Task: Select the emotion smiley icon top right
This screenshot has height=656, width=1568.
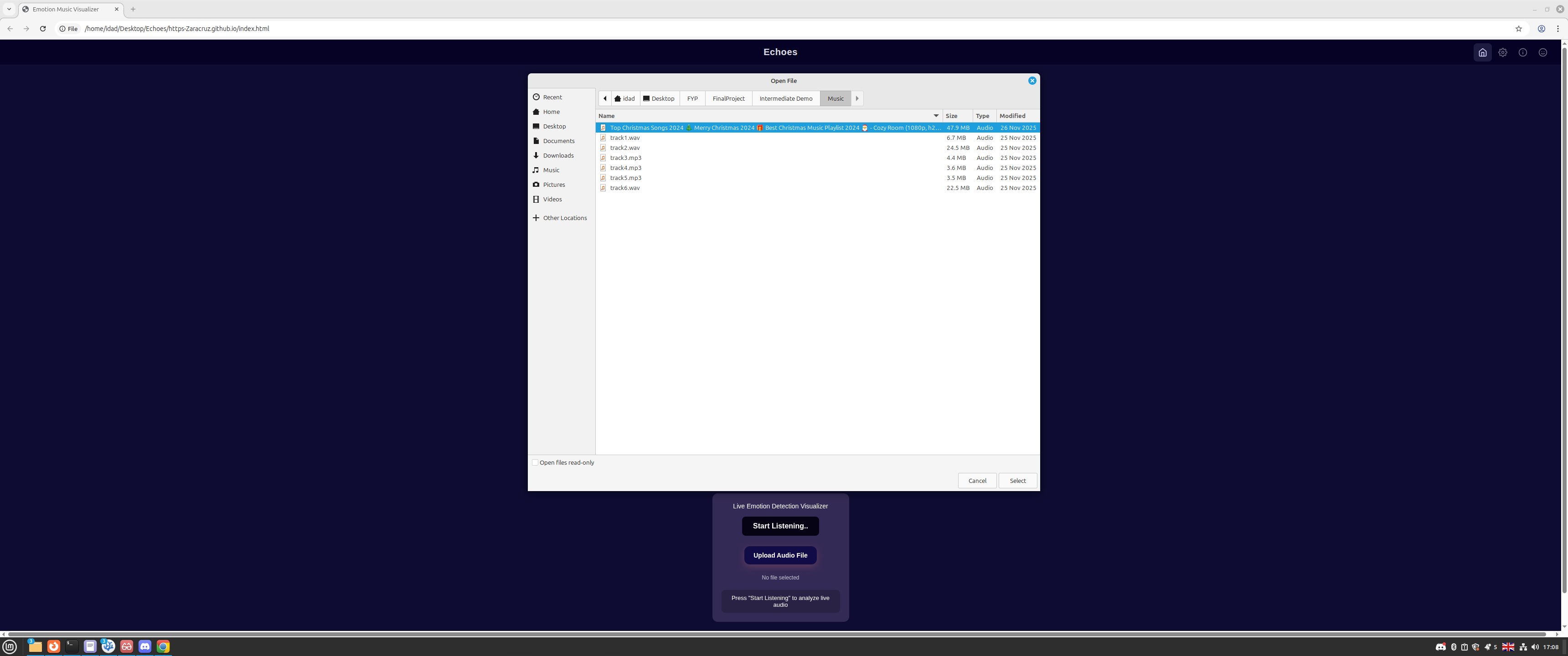Action: click(1543, 52)
